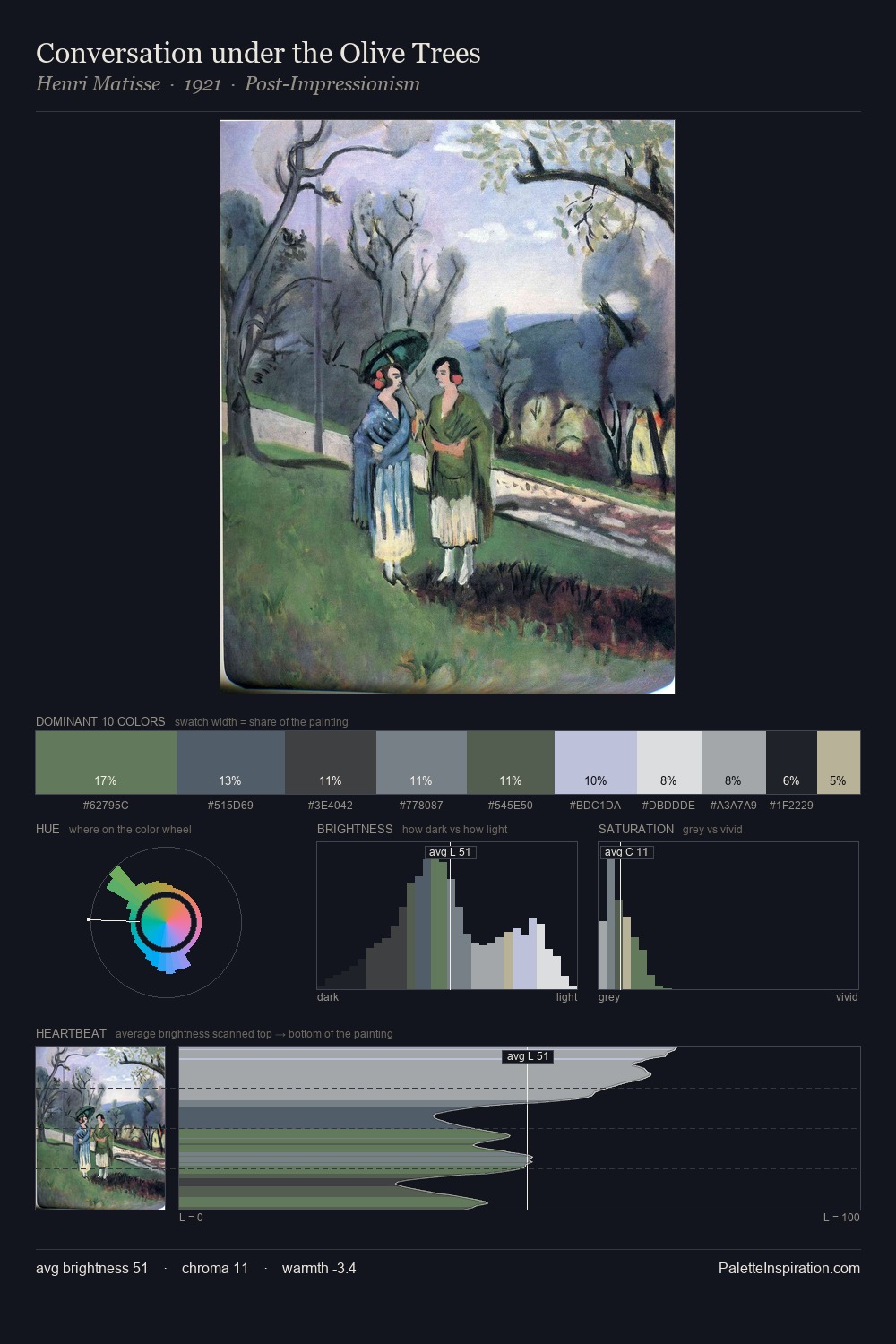Viewport: 896px width, 1344px height.
Task: Select the mid grey #A3A7A9 swatch
Action: (x=734, y=762)
